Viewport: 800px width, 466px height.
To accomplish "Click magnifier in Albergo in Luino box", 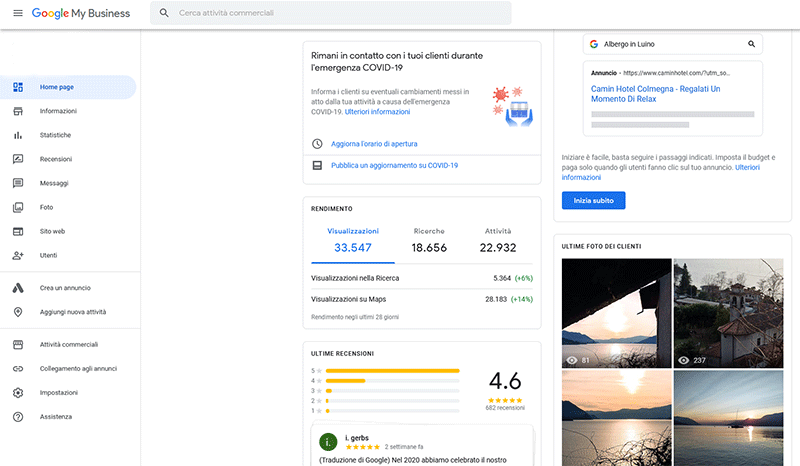I will (x=752, y=44).
